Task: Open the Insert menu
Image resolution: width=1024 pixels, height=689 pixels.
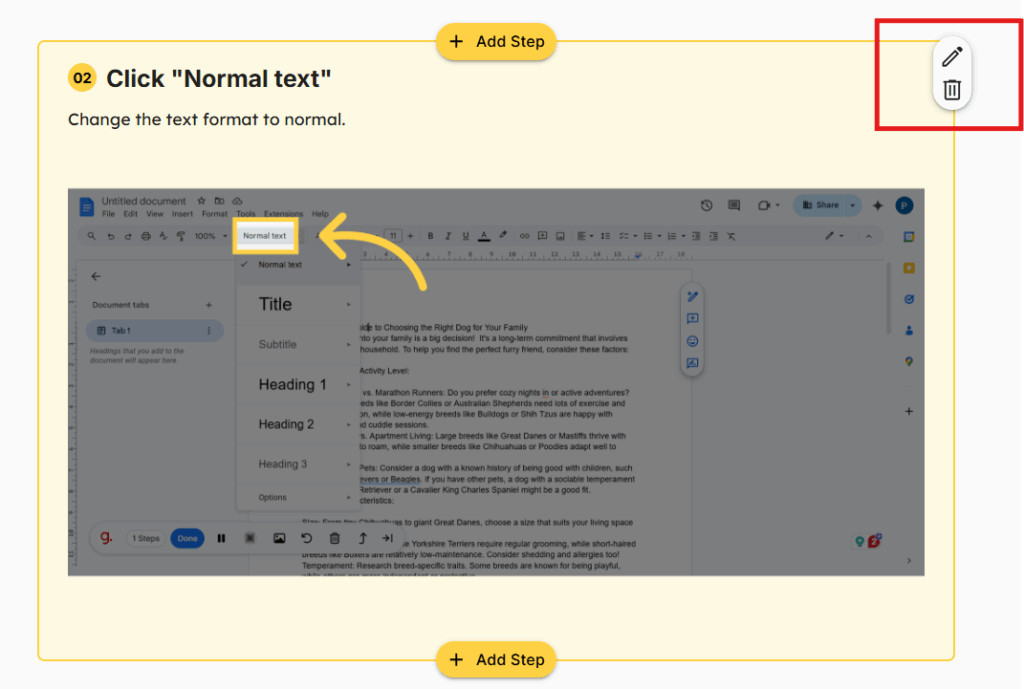Action: tap(182, 214)
